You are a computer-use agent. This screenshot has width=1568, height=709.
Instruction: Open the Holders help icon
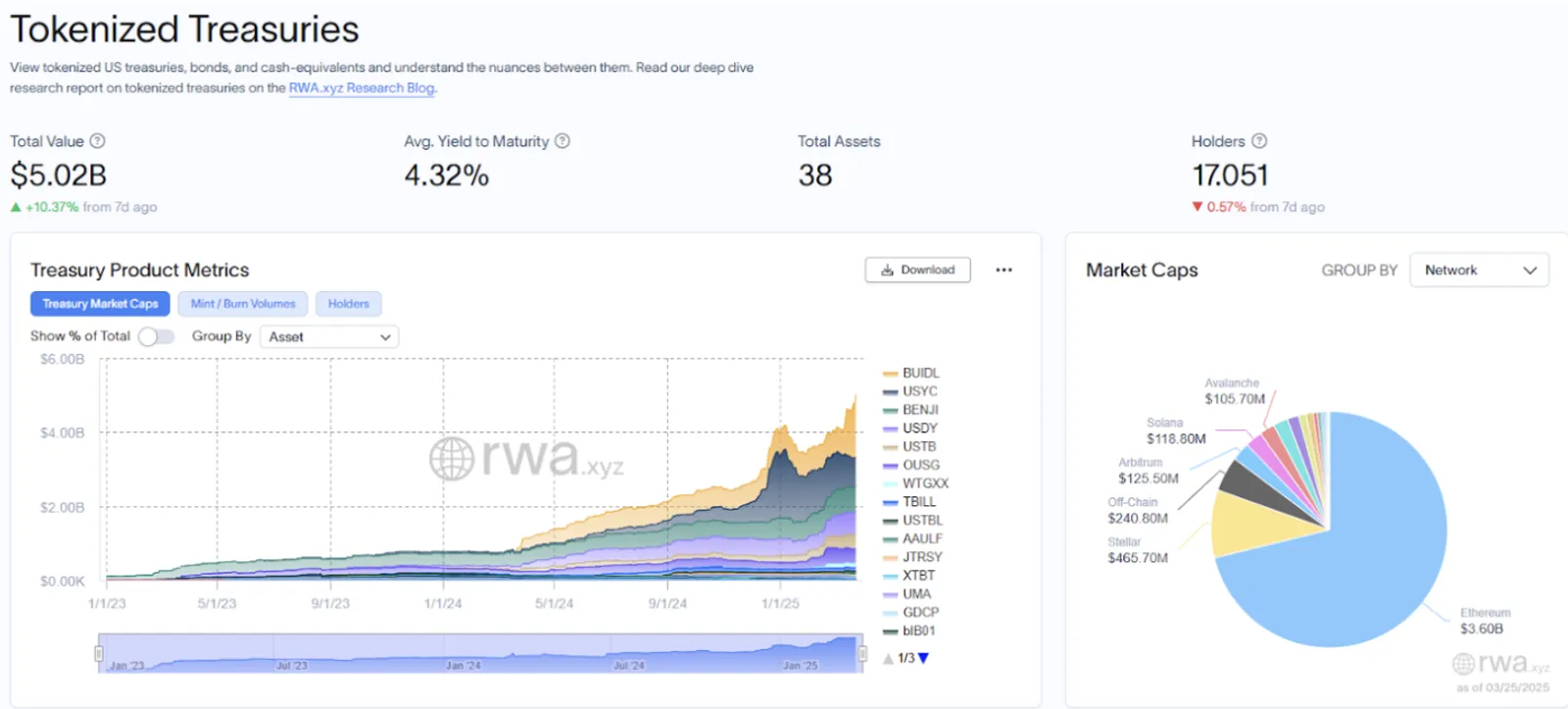click(x=1259, y=141)
